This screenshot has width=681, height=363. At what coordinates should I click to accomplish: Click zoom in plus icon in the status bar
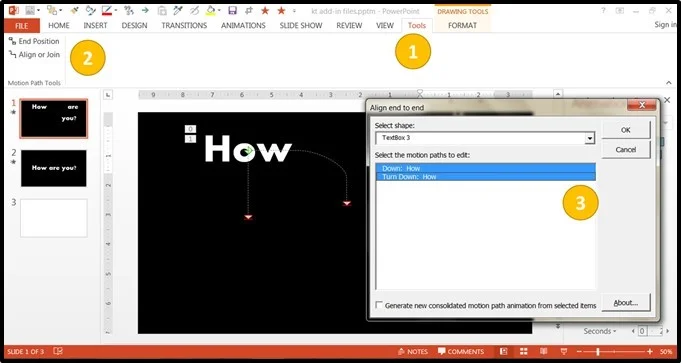coord(650,351)
